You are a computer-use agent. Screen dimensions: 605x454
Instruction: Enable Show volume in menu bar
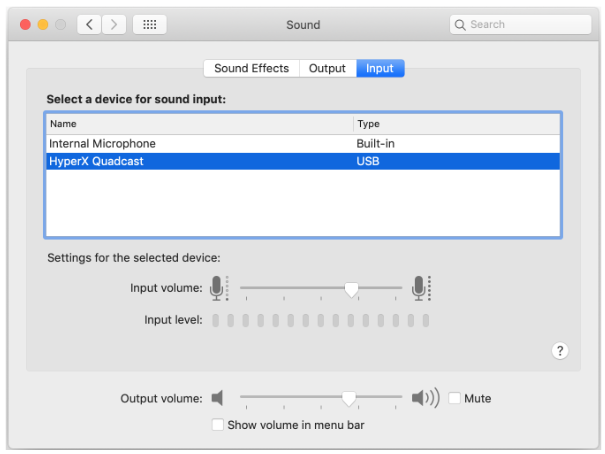[219, 424]
